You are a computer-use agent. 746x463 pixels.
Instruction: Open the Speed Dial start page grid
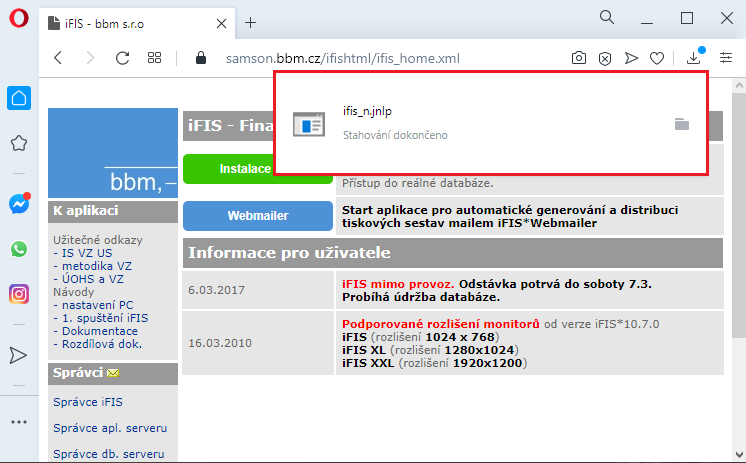point(154,58)
